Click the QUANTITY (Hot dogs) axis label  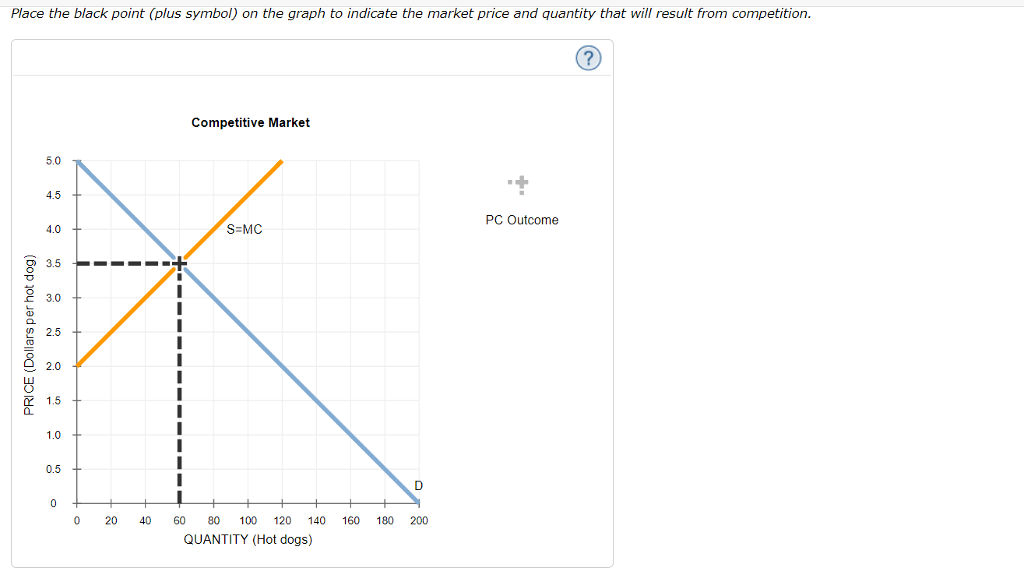click(248, 539)
